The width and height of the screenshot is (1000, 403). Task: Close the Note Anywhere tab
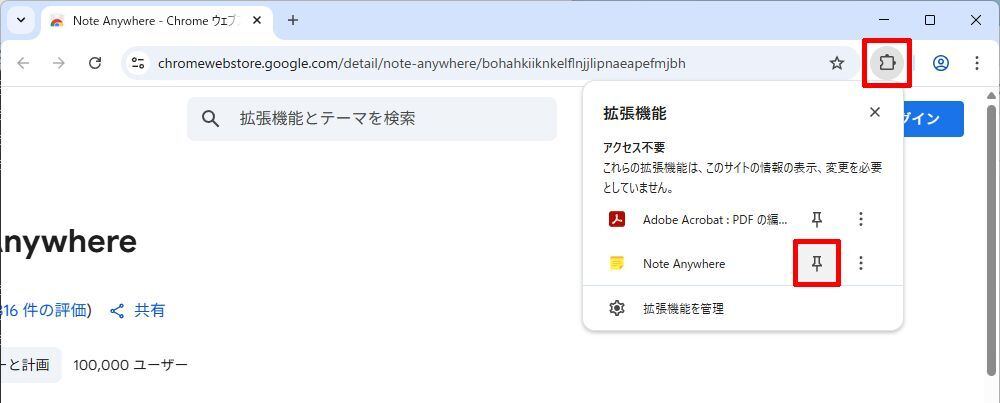point(257,20)
